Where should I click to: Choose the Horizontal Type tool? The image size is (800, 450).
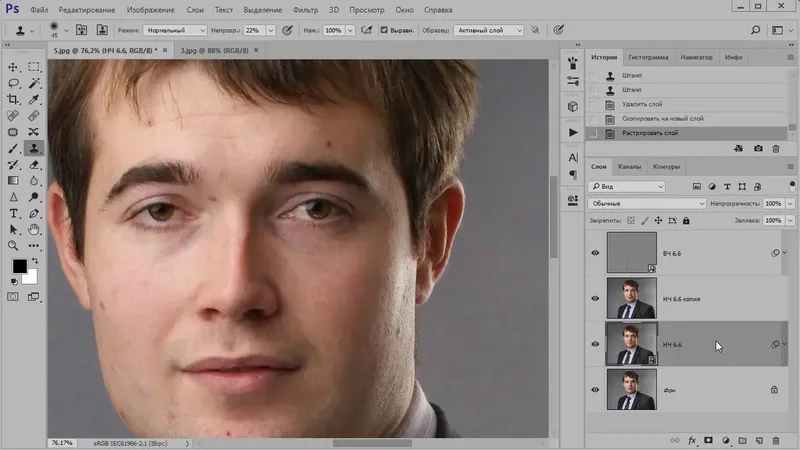13,214
